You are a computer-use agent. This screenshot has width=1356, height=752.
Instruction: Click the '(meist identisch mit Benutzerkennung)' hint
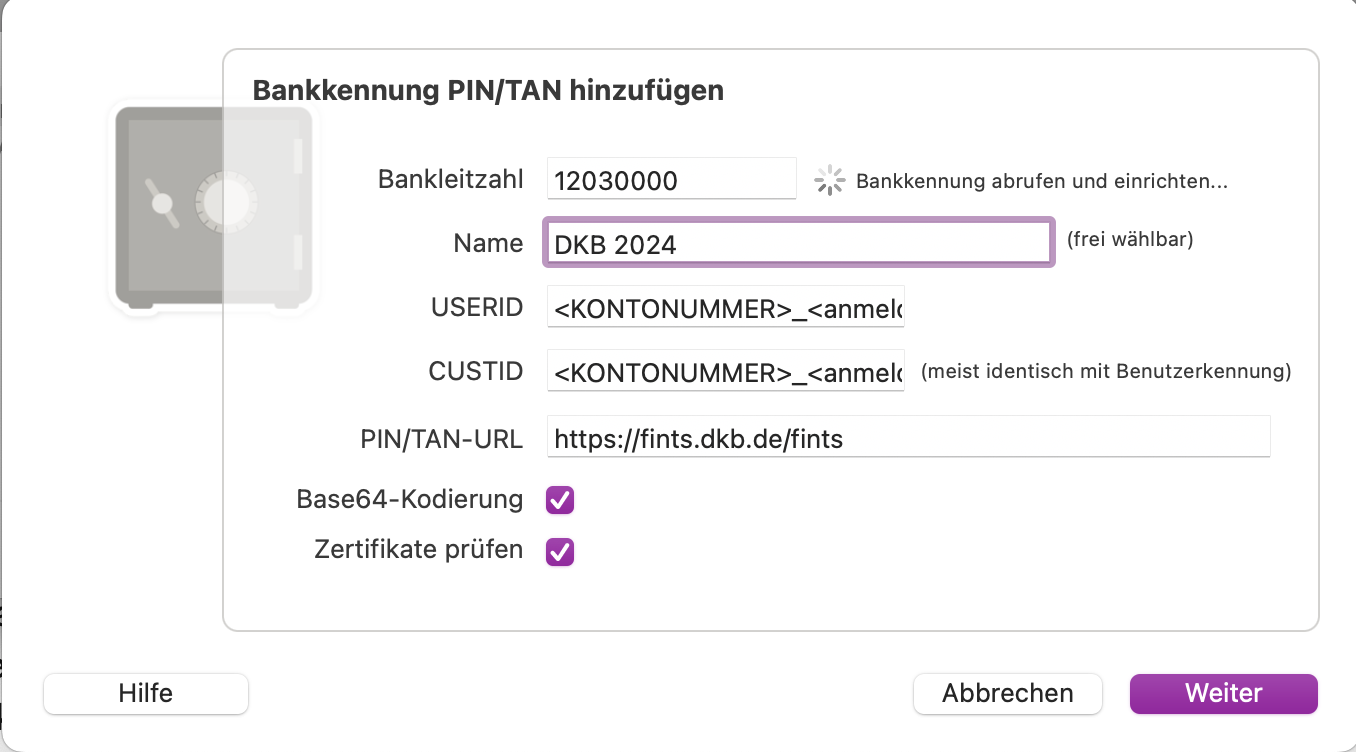coord(1106,372)
